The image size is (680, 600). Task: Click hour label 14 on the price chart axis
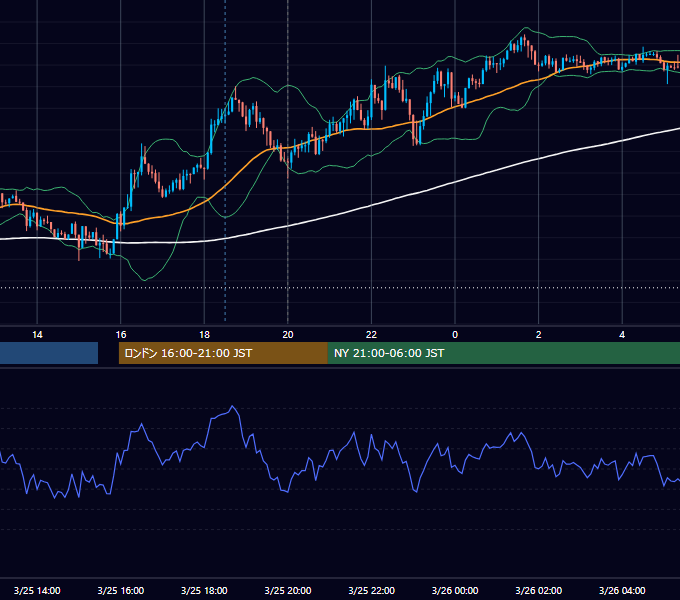click(x=37, y=335)
